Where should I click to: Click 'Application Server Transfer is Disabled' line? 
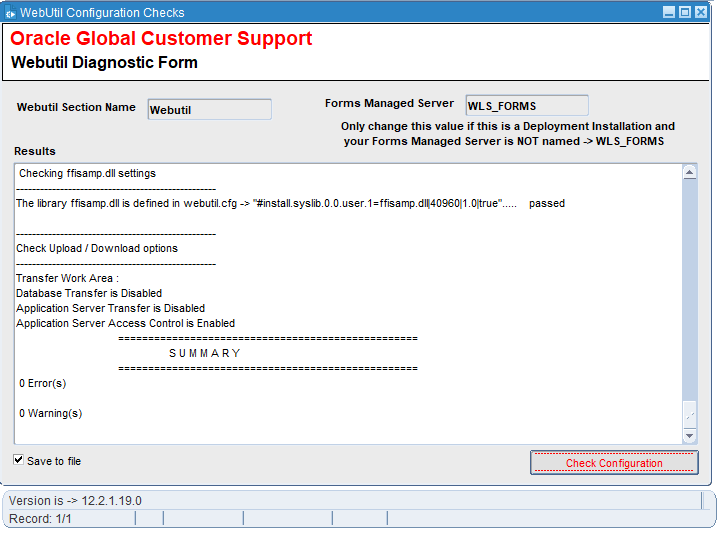(111, 308)
